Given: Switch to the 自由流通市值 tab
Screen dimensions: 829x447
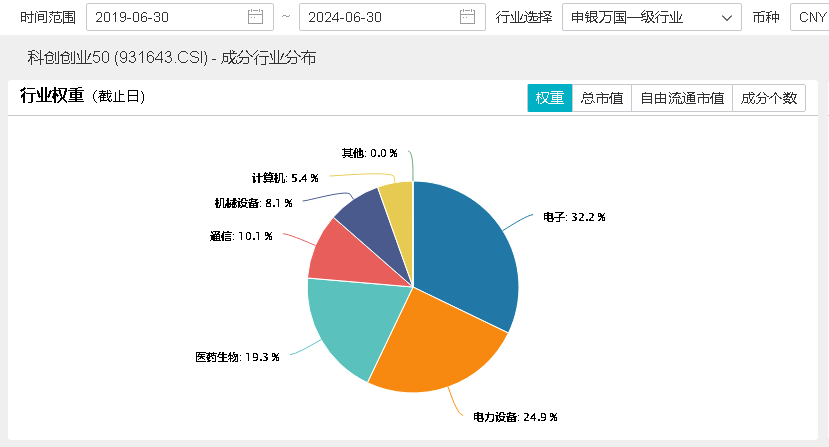Looking at the screenshot, I should pos(681,98).
